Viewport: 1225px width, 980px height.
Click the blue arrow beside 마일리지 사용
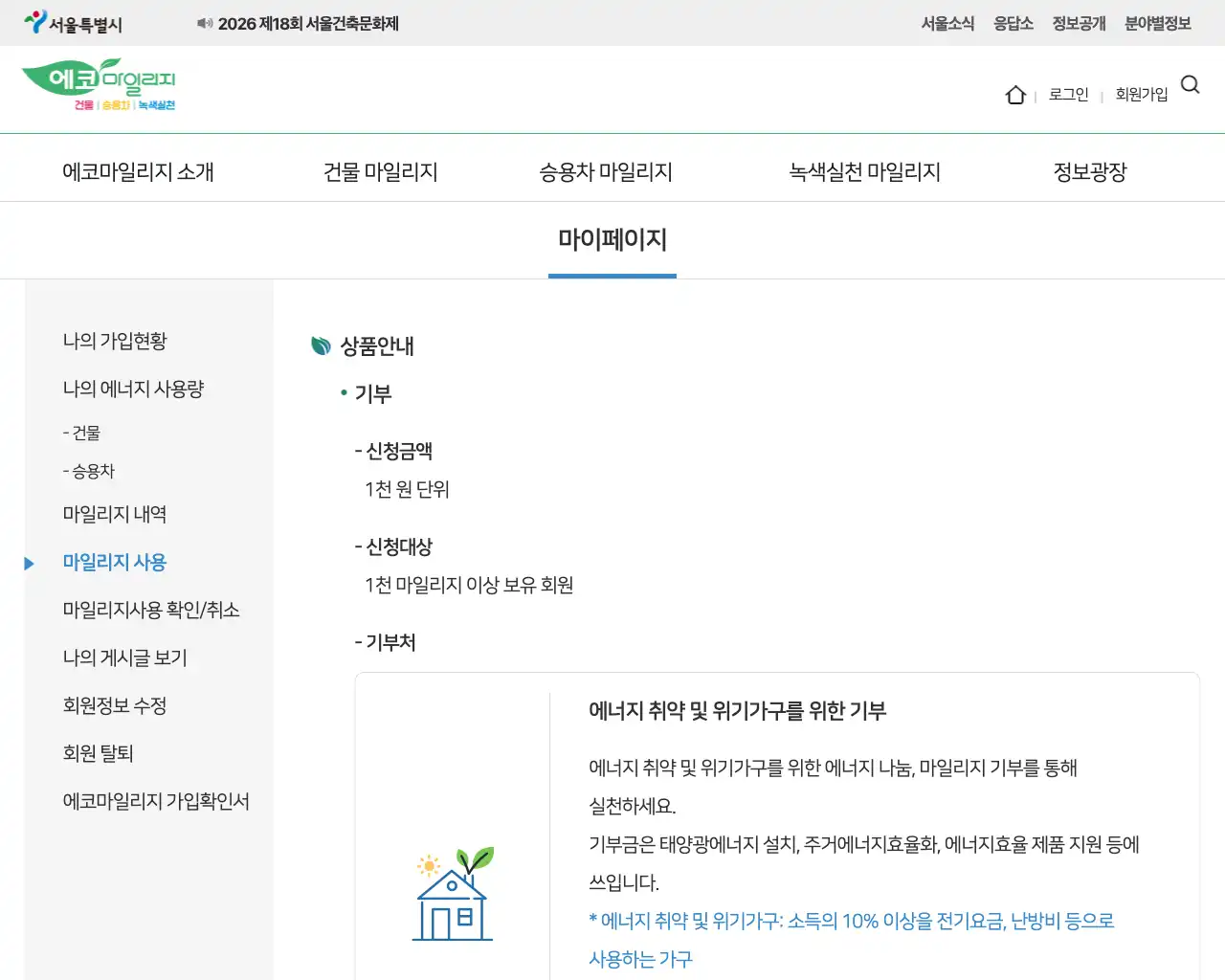[29, 564]
